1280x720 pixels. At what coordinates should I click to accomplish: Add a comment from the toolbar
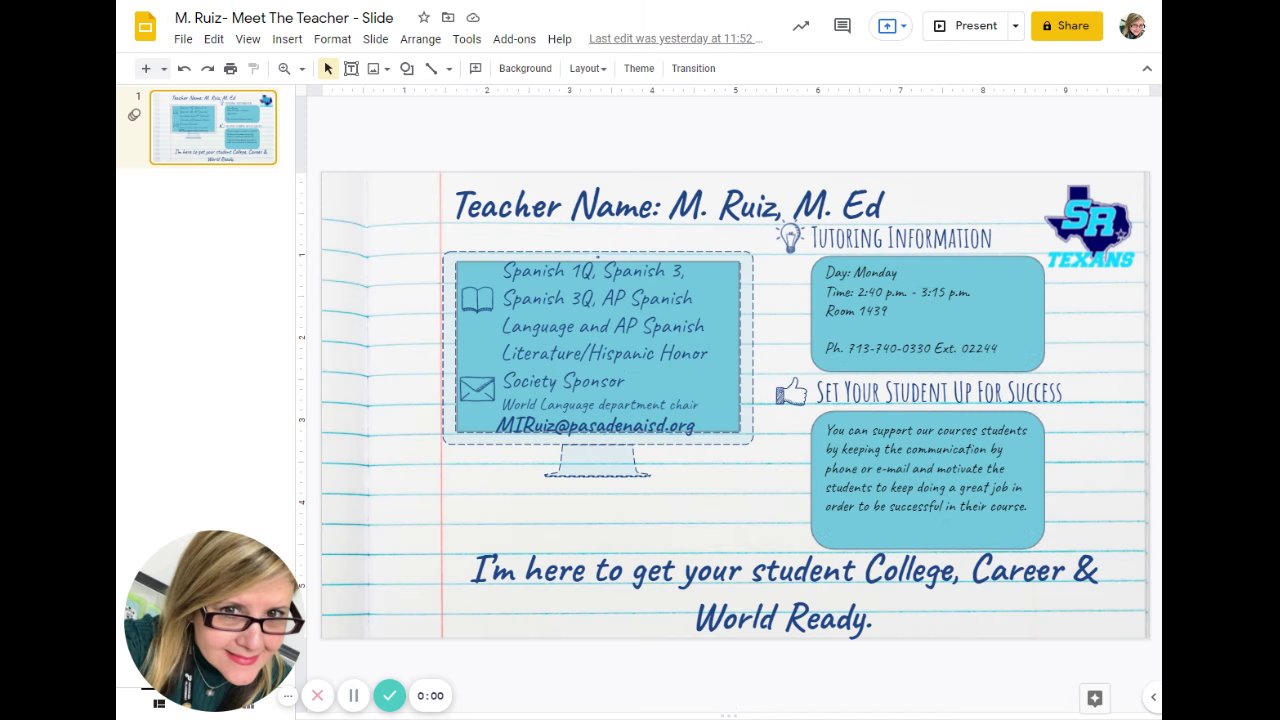(x=476, y=69)
